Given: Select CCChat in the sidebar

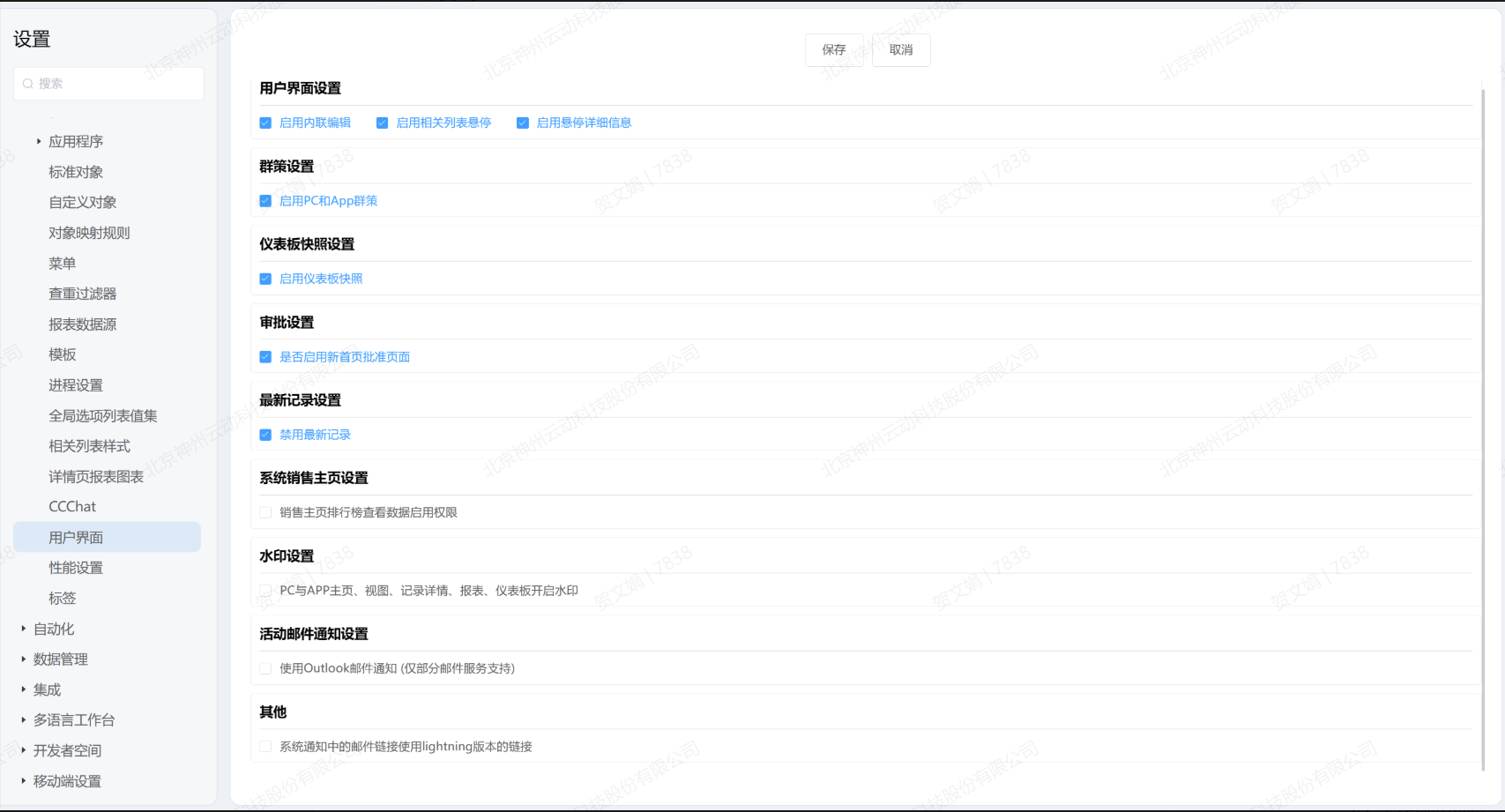Looking at the screenshot, I should click(72, 507).
